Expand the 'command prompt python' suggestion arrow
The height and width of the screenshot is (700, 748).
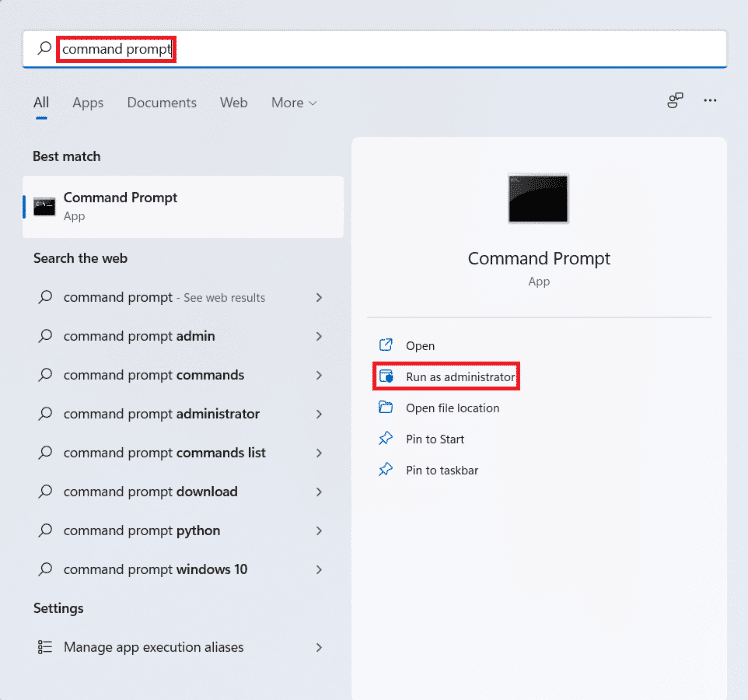(319, 530)
